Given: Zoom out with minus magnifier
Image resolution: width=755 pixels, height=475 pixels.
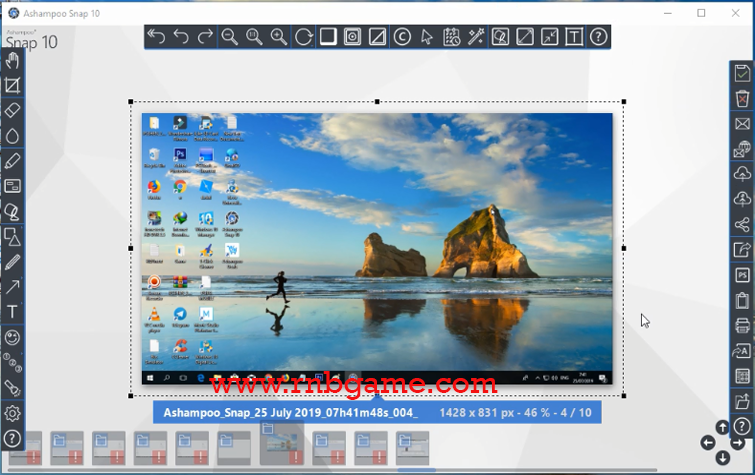Looking at the screenshot, I should (x=230, y=37).
